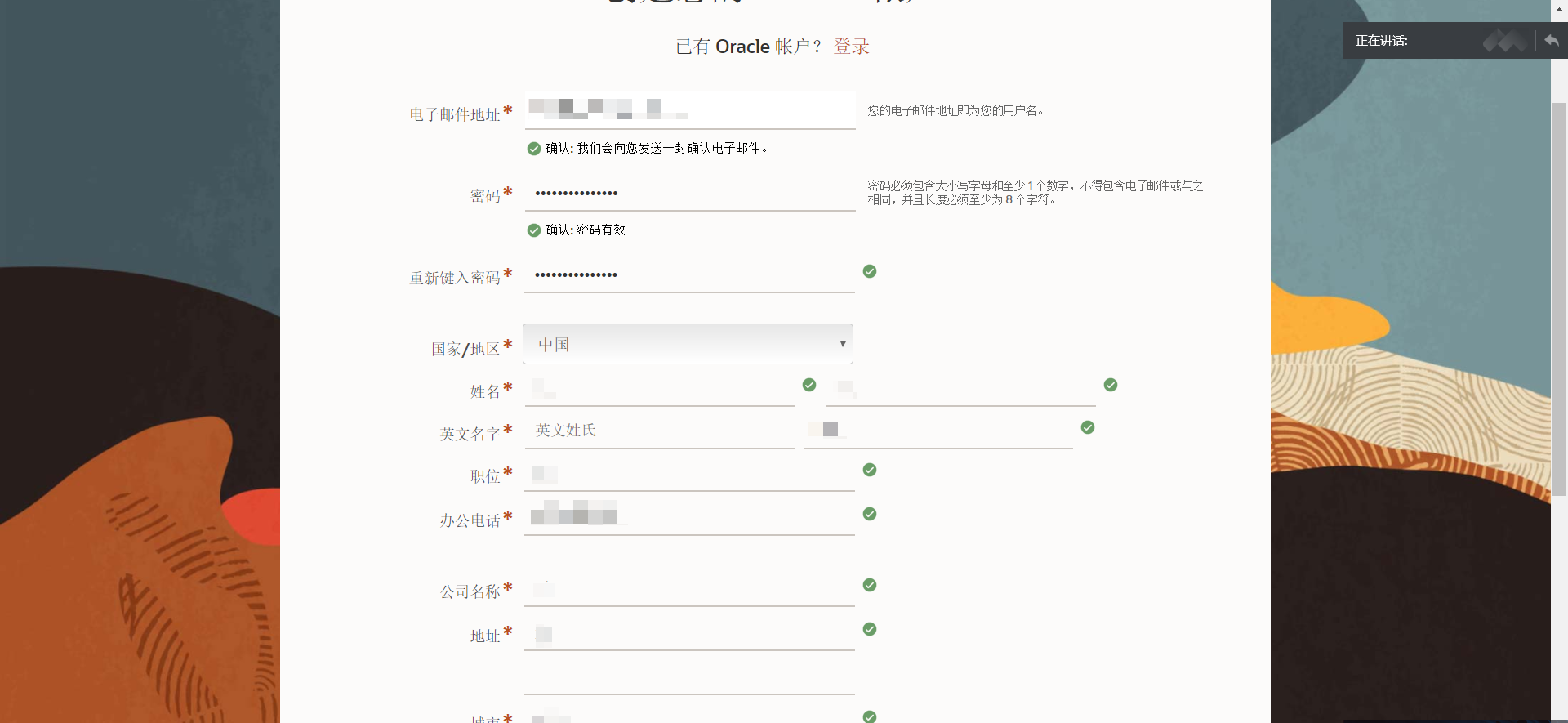Image resolution: width=1568 pixels, height=723 pixels.
Task: Click the scrollbar up arrow at top right
Action: point(1558,9)
